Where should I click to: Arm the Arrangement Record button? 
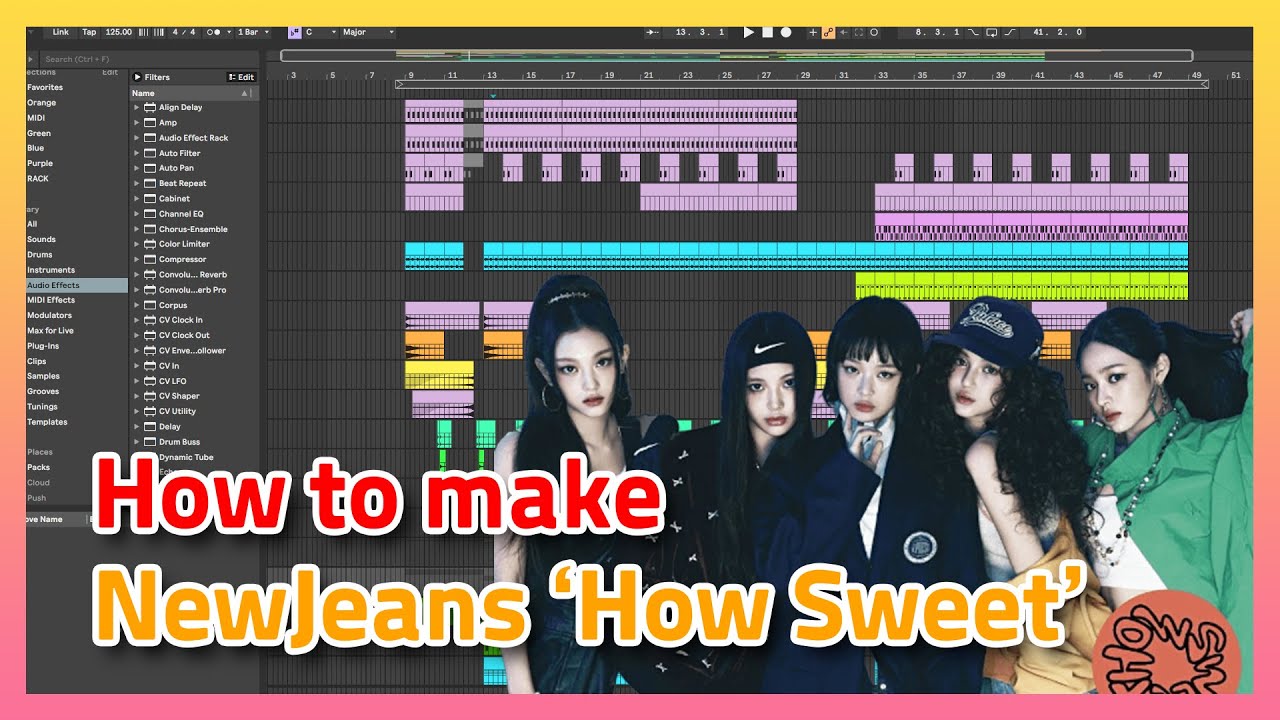(786, 32)
